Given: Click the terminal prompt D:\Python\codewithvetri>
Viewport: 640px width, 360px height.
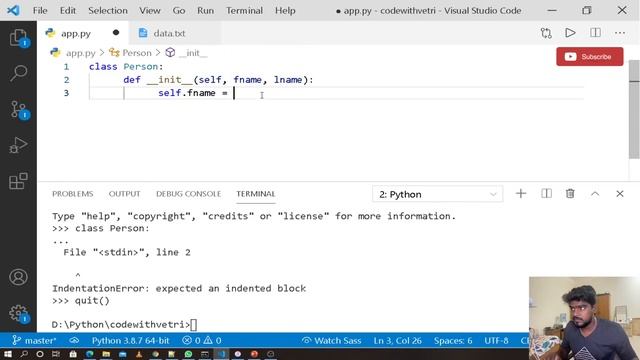Looking at the screenshot, I should tap(121, 325).
